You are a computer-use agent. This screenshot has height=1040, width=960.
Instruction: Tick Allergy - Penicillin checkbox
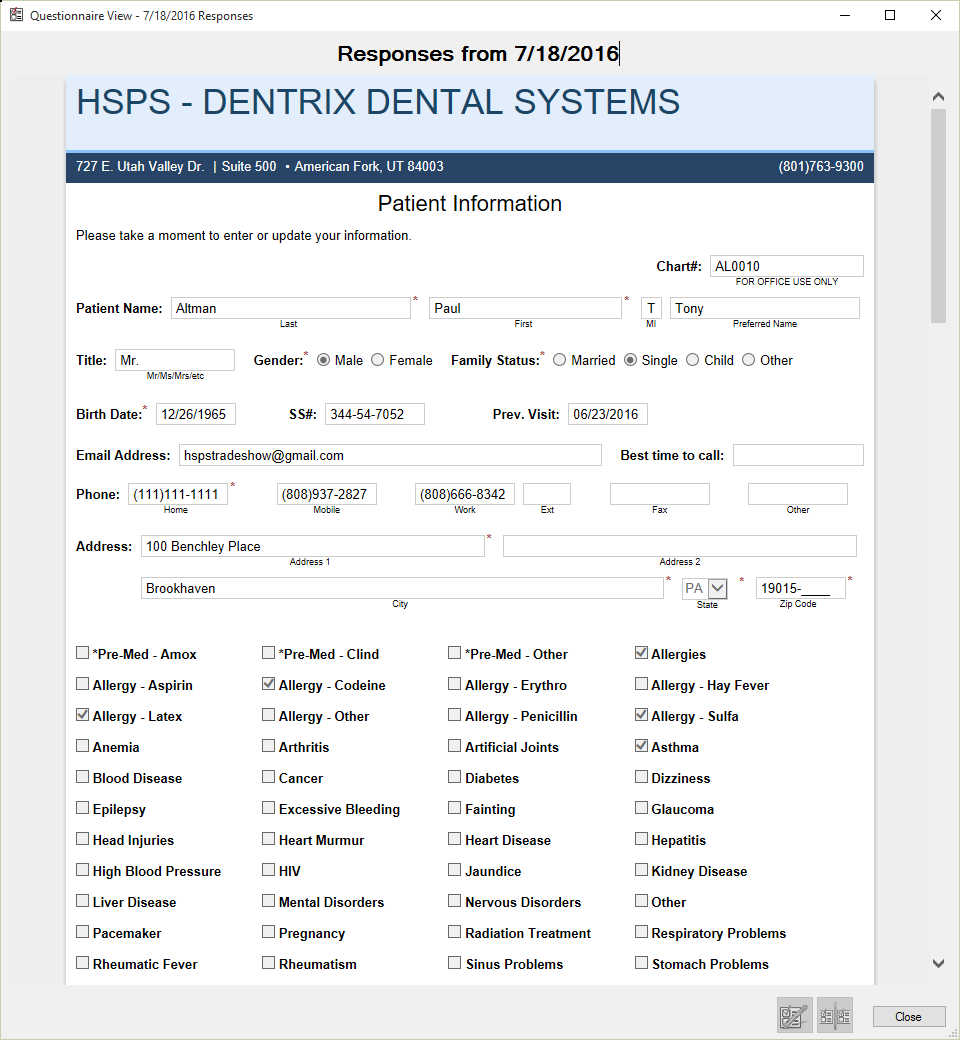click(x=454, y=715)
